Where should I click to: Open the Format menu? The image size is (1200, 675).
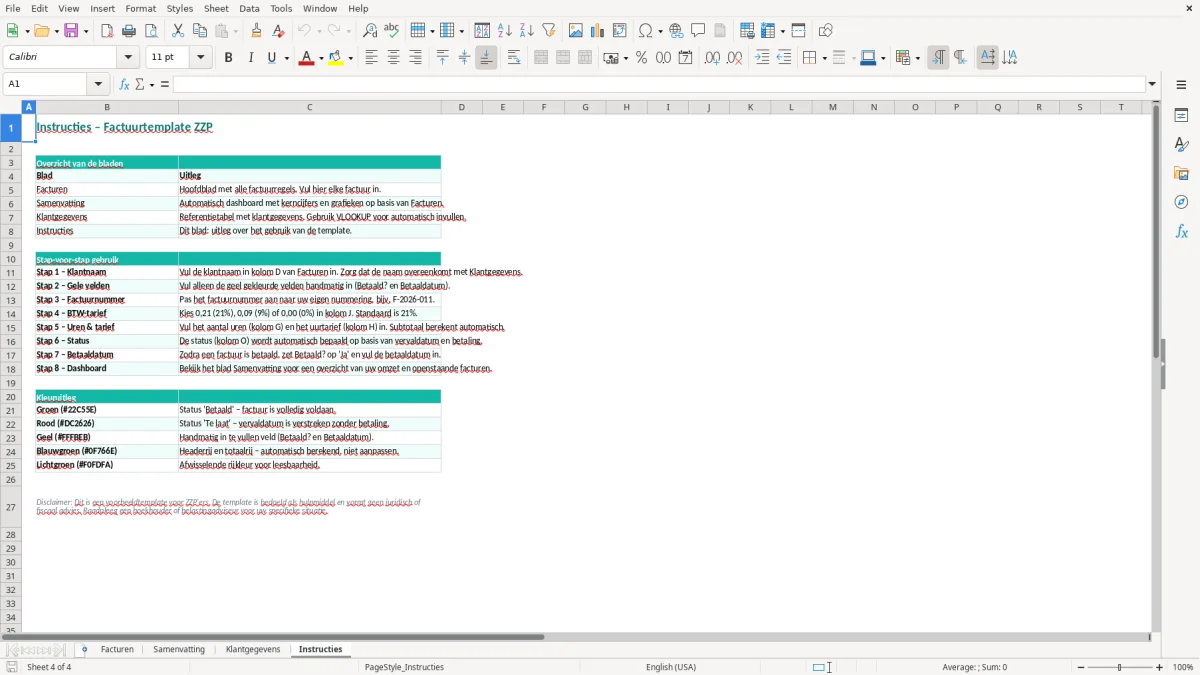click(x=140, y=8)
